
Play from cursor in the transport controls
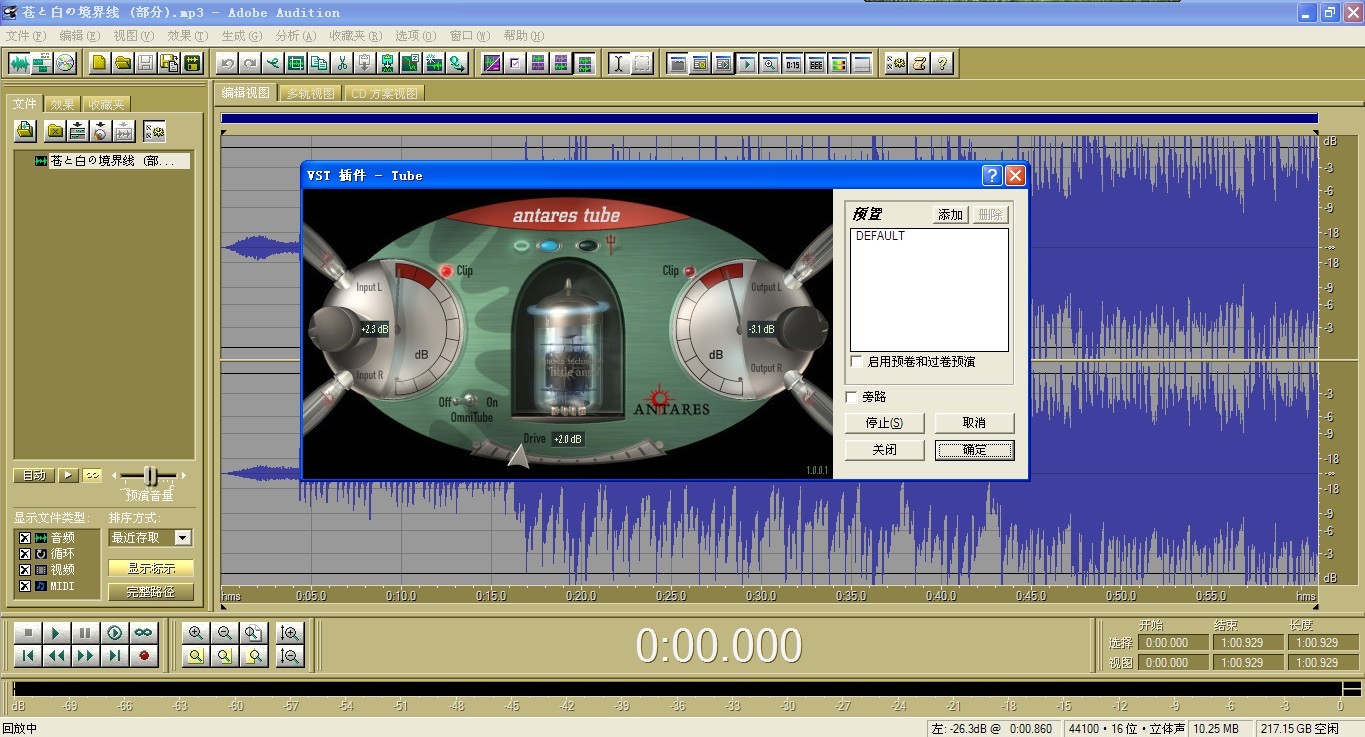(x=57, y=633)
